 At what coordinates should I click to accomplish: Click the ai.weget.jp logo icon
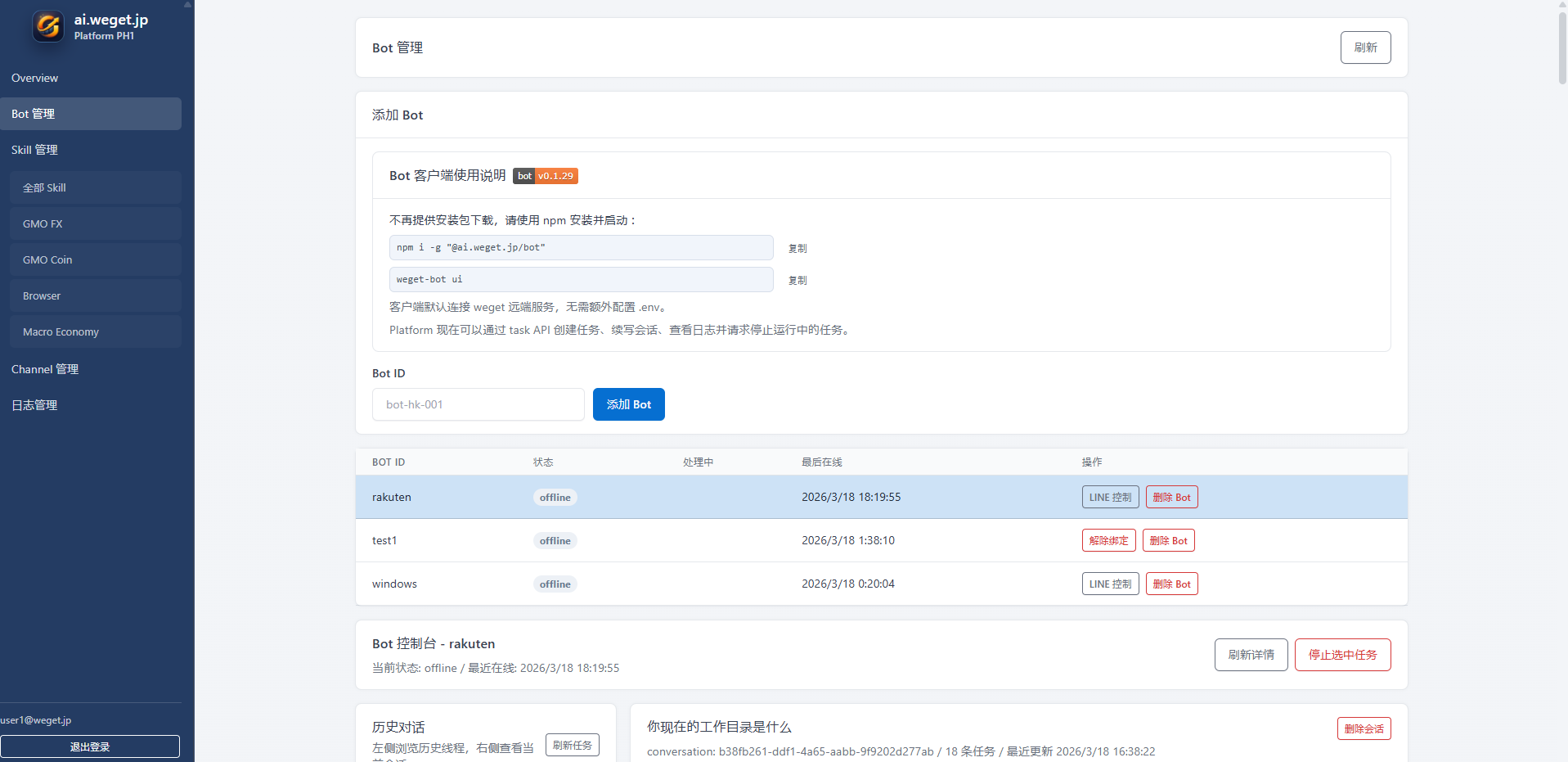click(x=48, y=26)
